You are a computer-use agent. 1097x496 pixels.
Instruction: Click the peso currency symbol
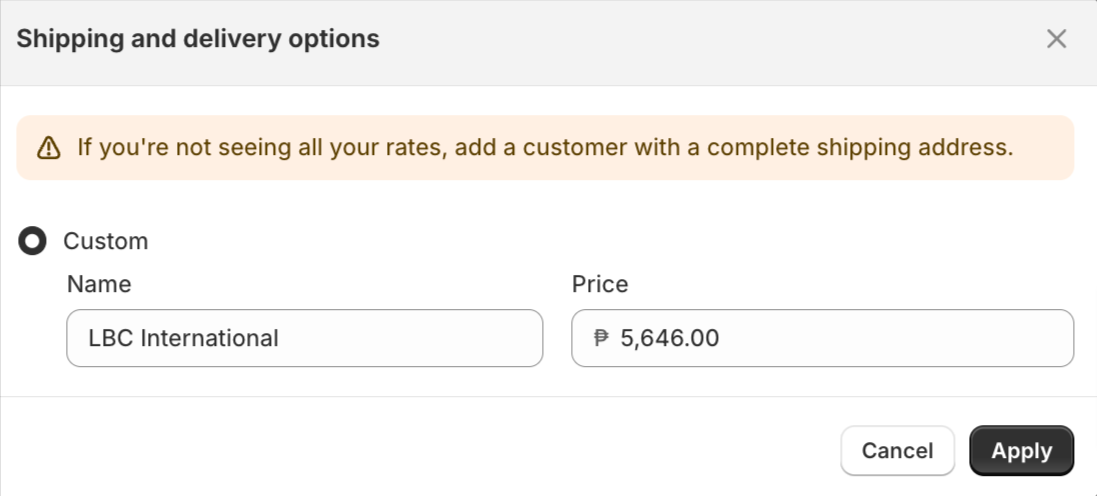pos(601,338)
